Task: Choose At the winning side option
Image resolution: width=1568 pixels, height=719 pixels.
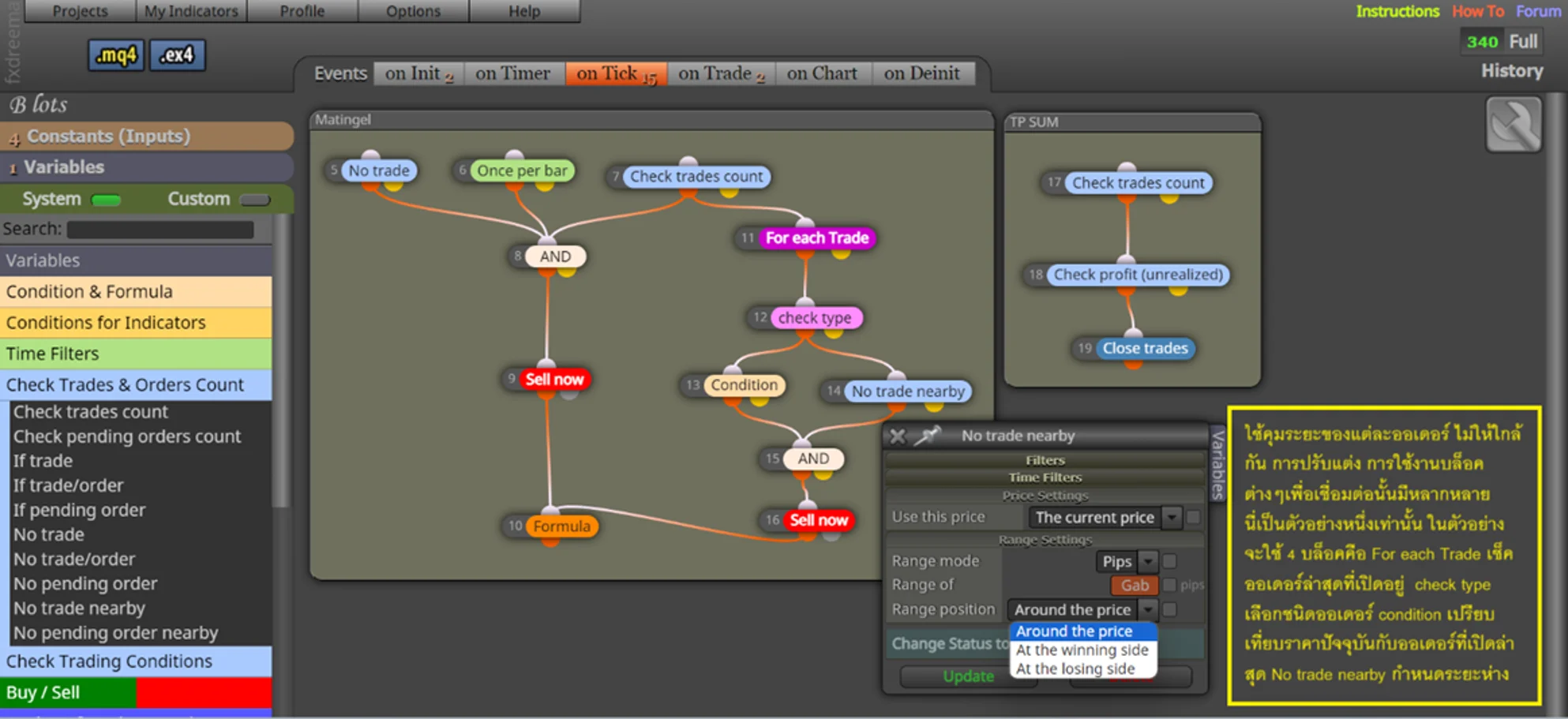Action: tap(1082, 650)
